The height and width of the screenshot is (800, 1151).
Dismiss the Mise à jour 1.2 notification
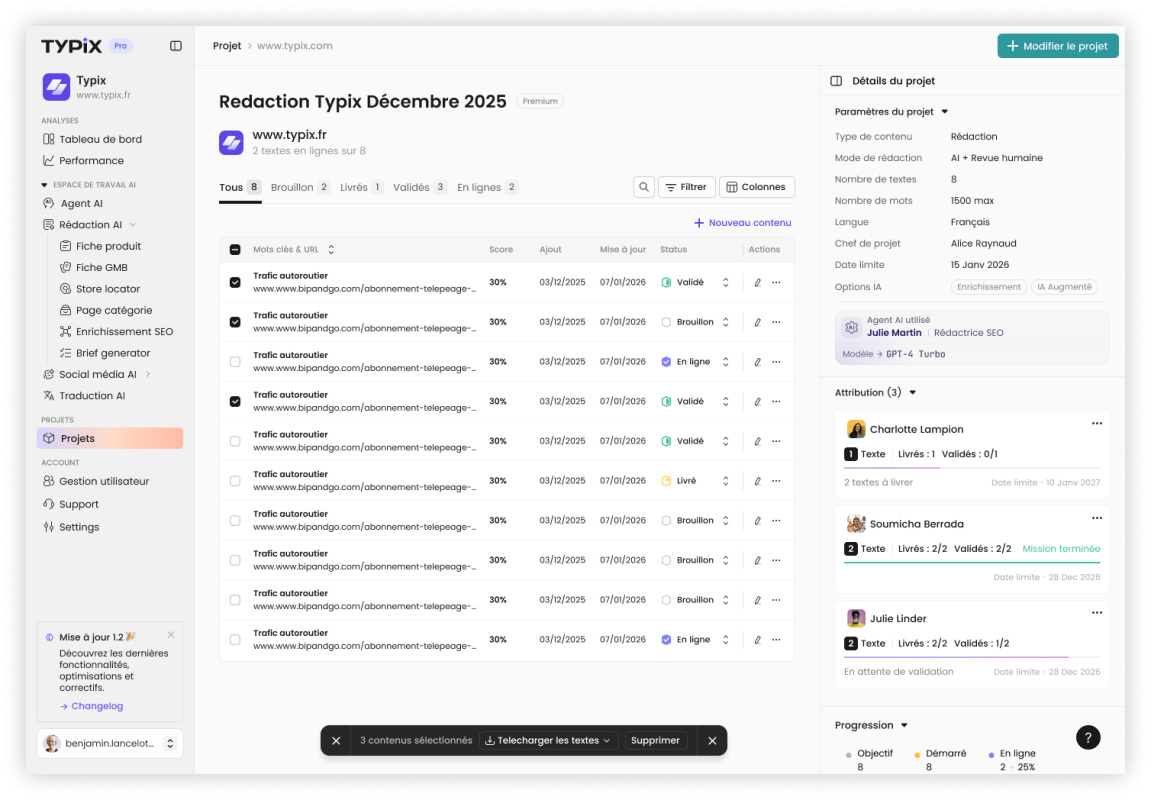click(171, 635)
